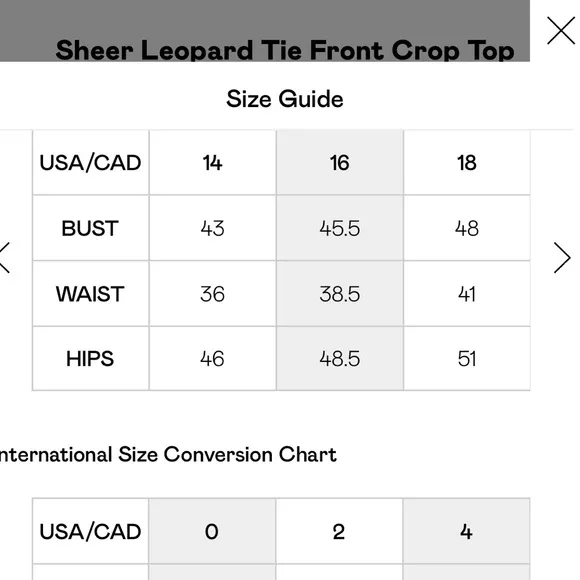
Task: Select the size 16 column header
Action: (x=340, y=163)
